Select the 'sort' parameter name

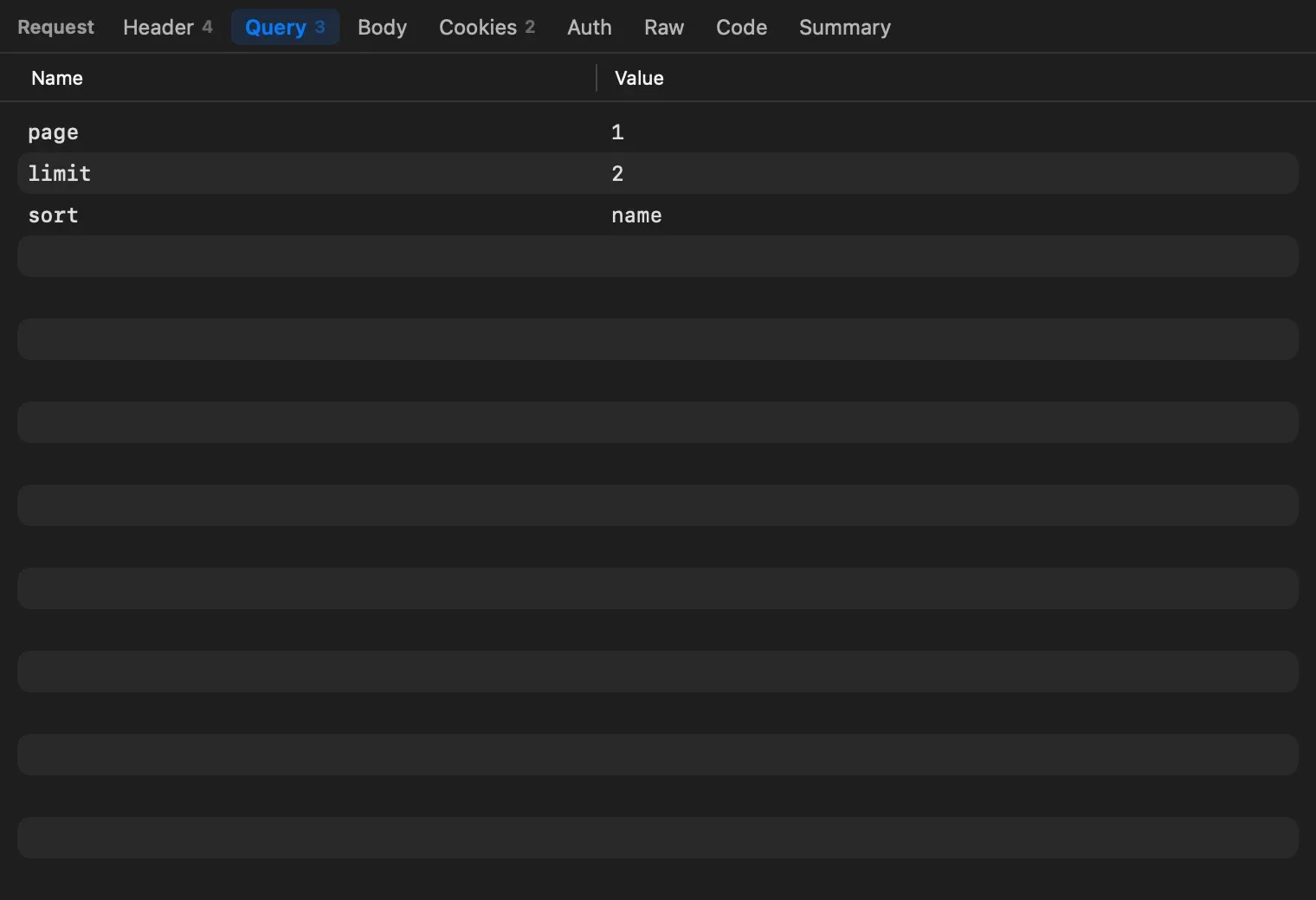point(53,215)
